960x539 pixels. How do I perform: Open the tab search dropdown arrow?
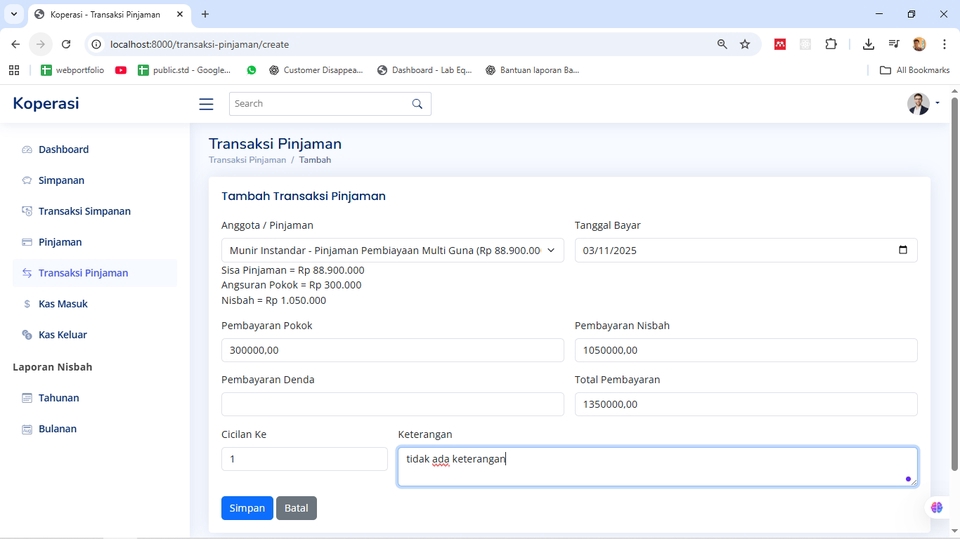click(13, 14)
